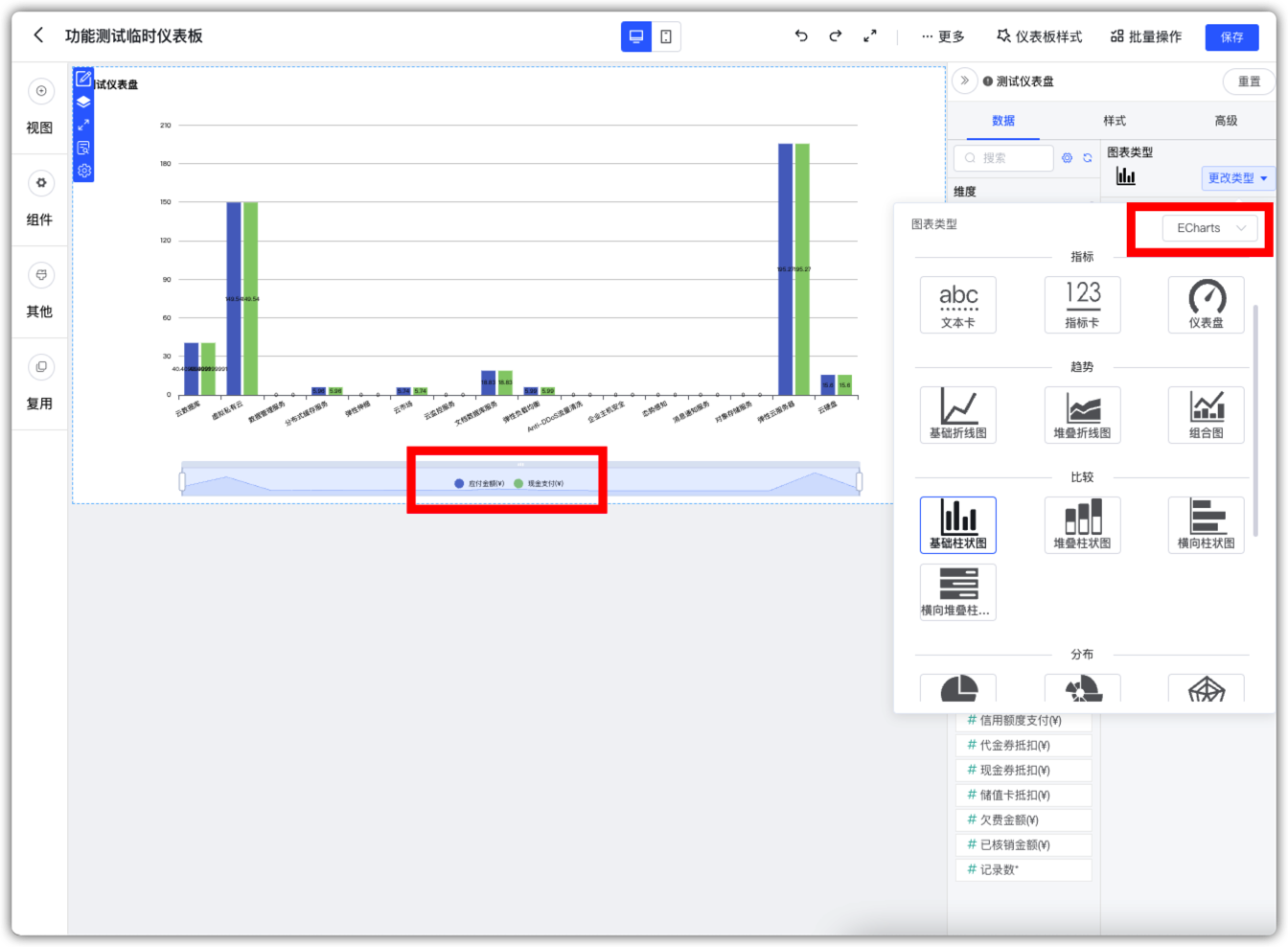Select the 储值卡抵扣(¥) field

[x=1023, y=796]
